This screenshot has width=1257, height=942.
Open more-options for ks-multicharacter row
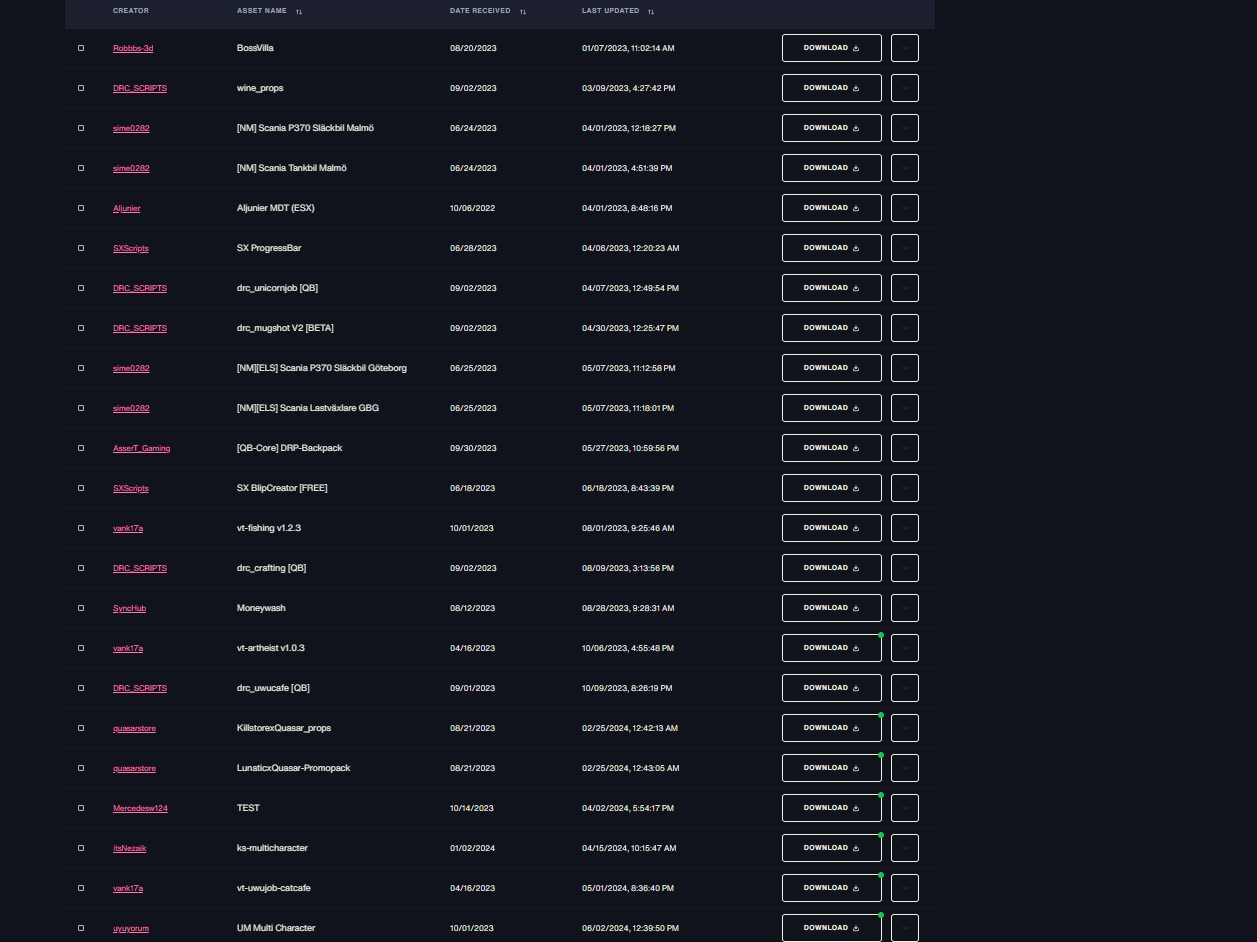point(904,848)
